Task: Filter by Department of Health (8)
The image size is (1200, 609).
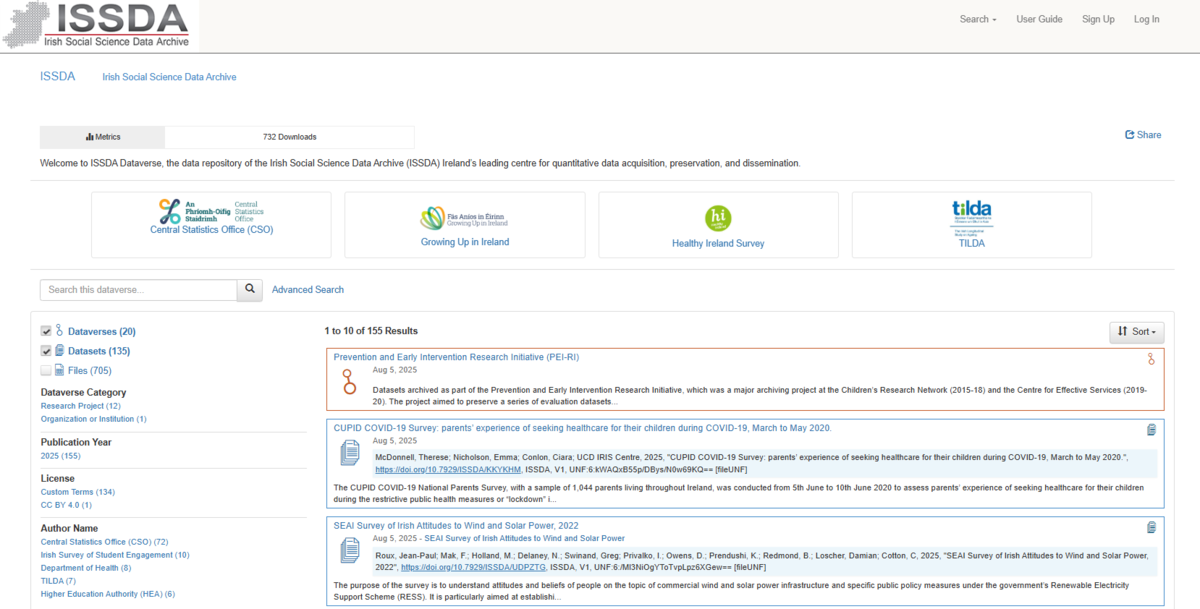Action: click(86, 568)
